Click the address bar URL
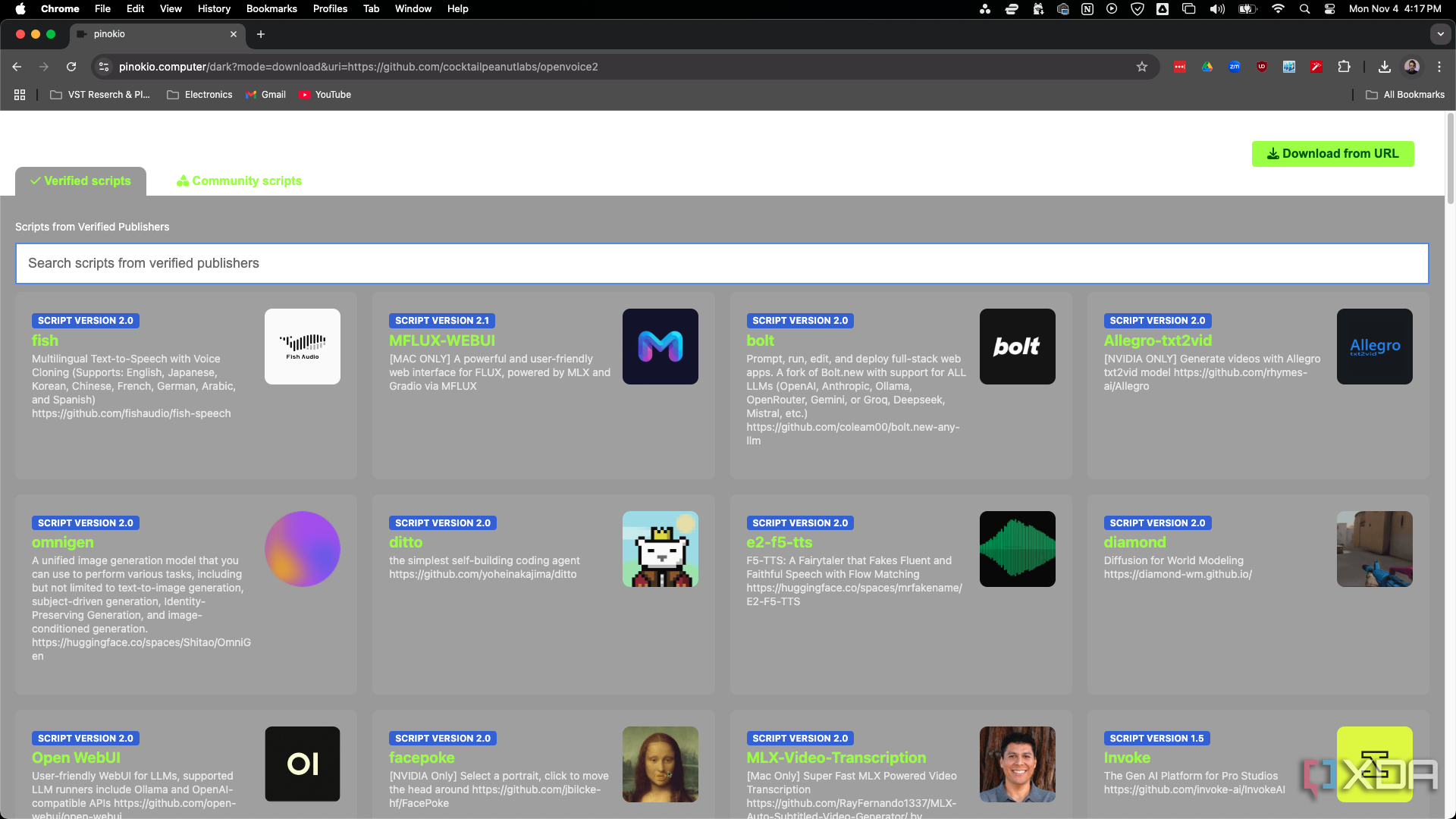 coord(358,67)
